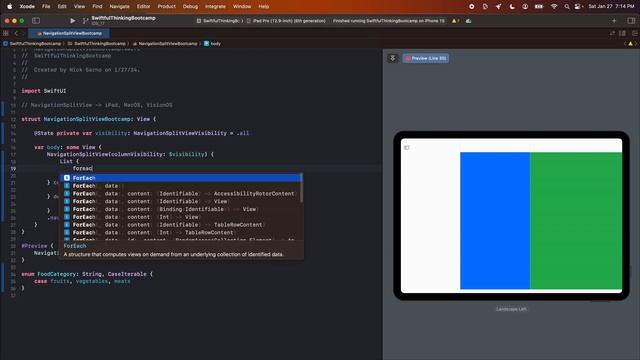Click the green column in iPad preview

[x=576, y=220]
